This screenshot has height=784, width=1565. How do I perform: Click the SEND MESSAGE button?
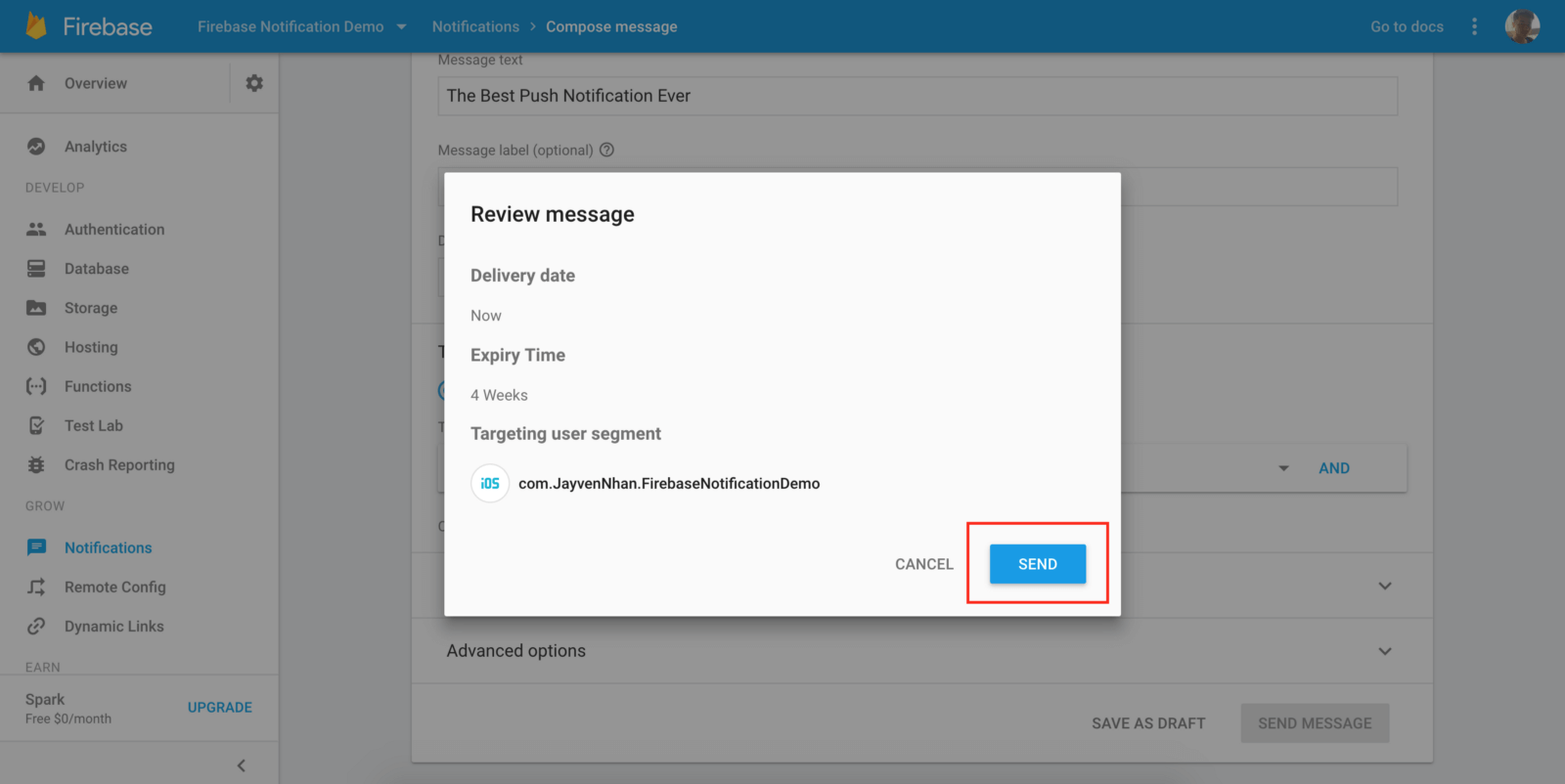coord(1315,723)
